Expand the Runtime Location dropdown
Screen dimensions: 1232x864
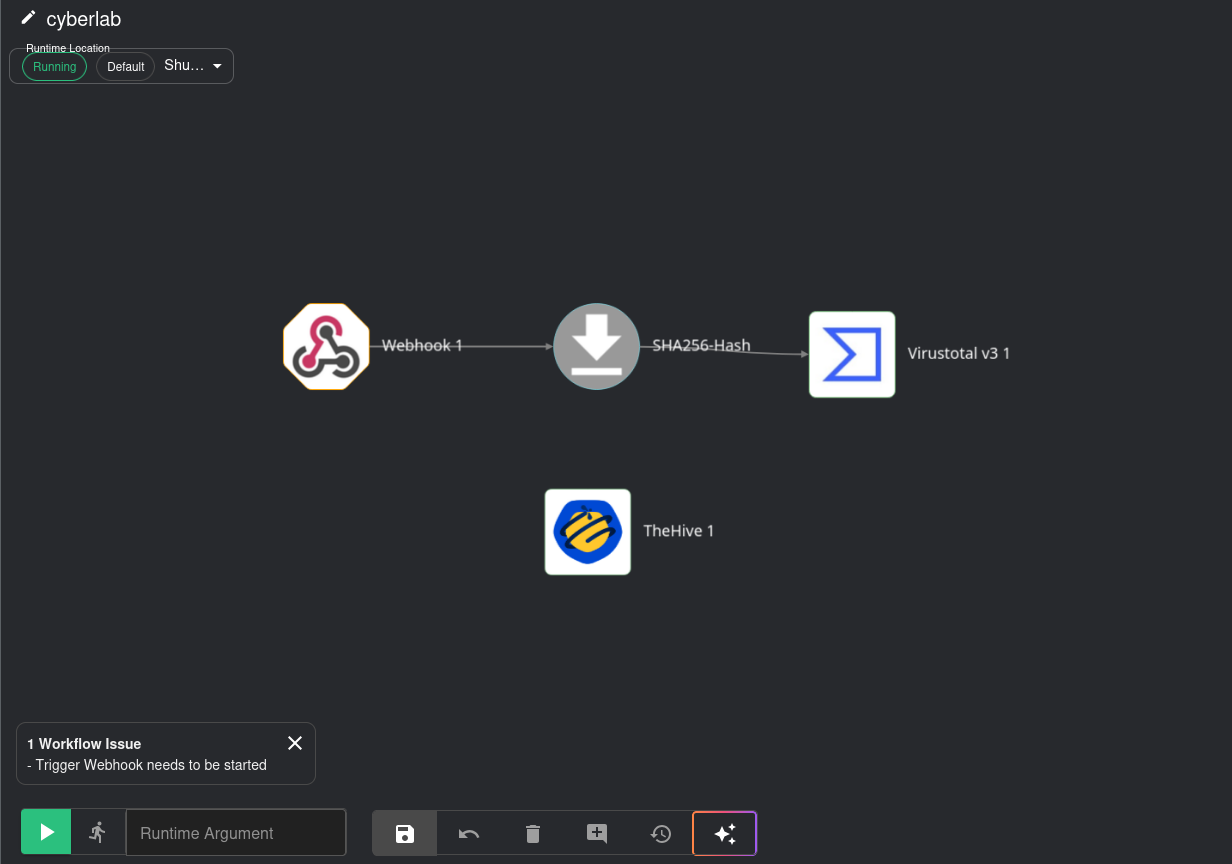coord(217,66)
